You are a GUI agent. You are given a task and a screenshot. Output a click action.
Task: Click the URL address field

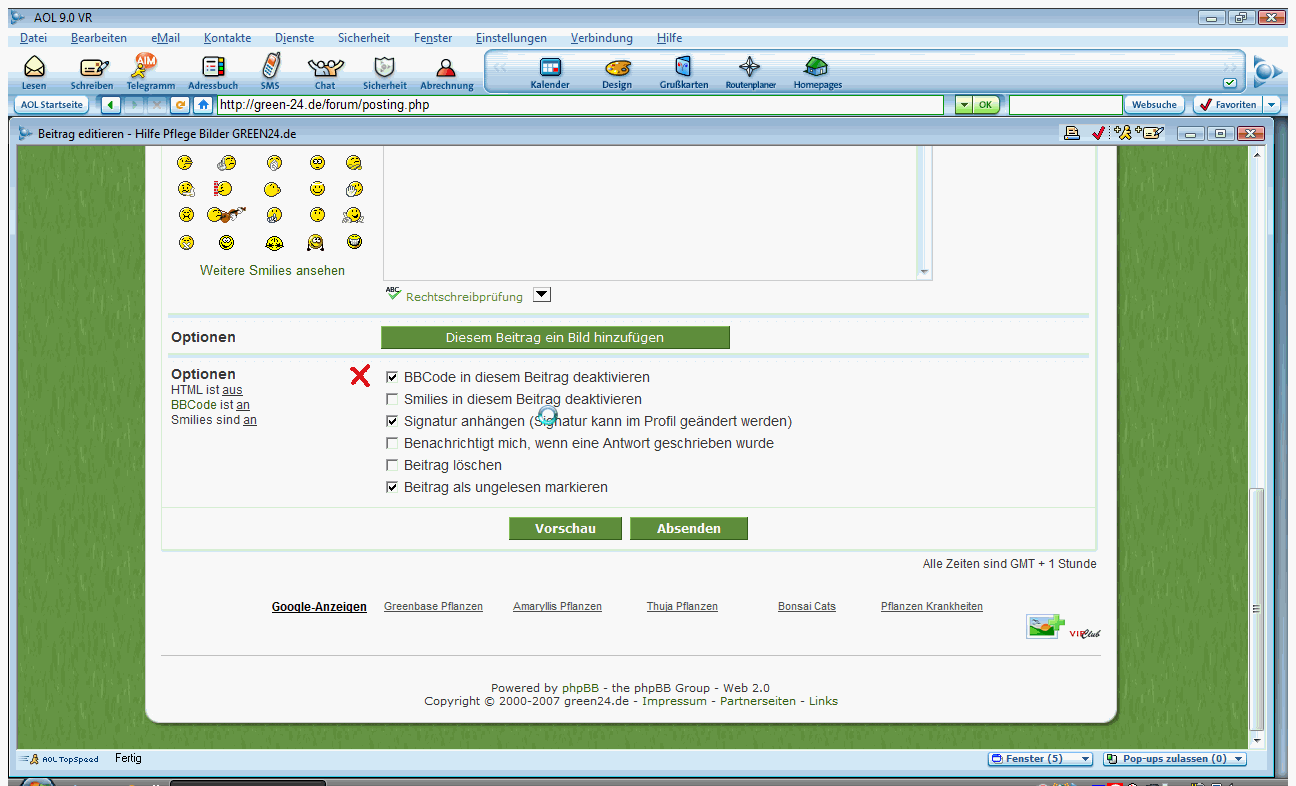click(x=580, y=105)
